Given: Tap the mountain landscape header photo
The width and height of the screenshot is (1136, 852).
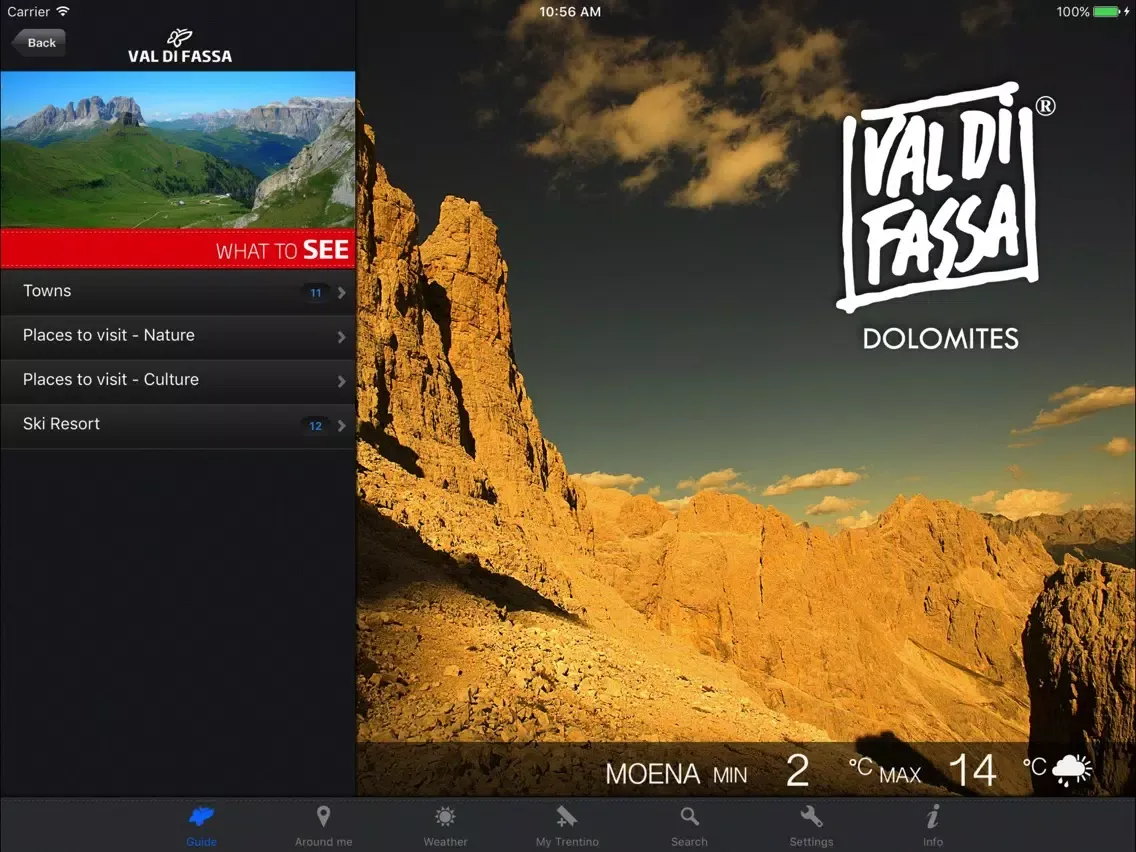Looking at the screenshot, I should tap(178, 150).
